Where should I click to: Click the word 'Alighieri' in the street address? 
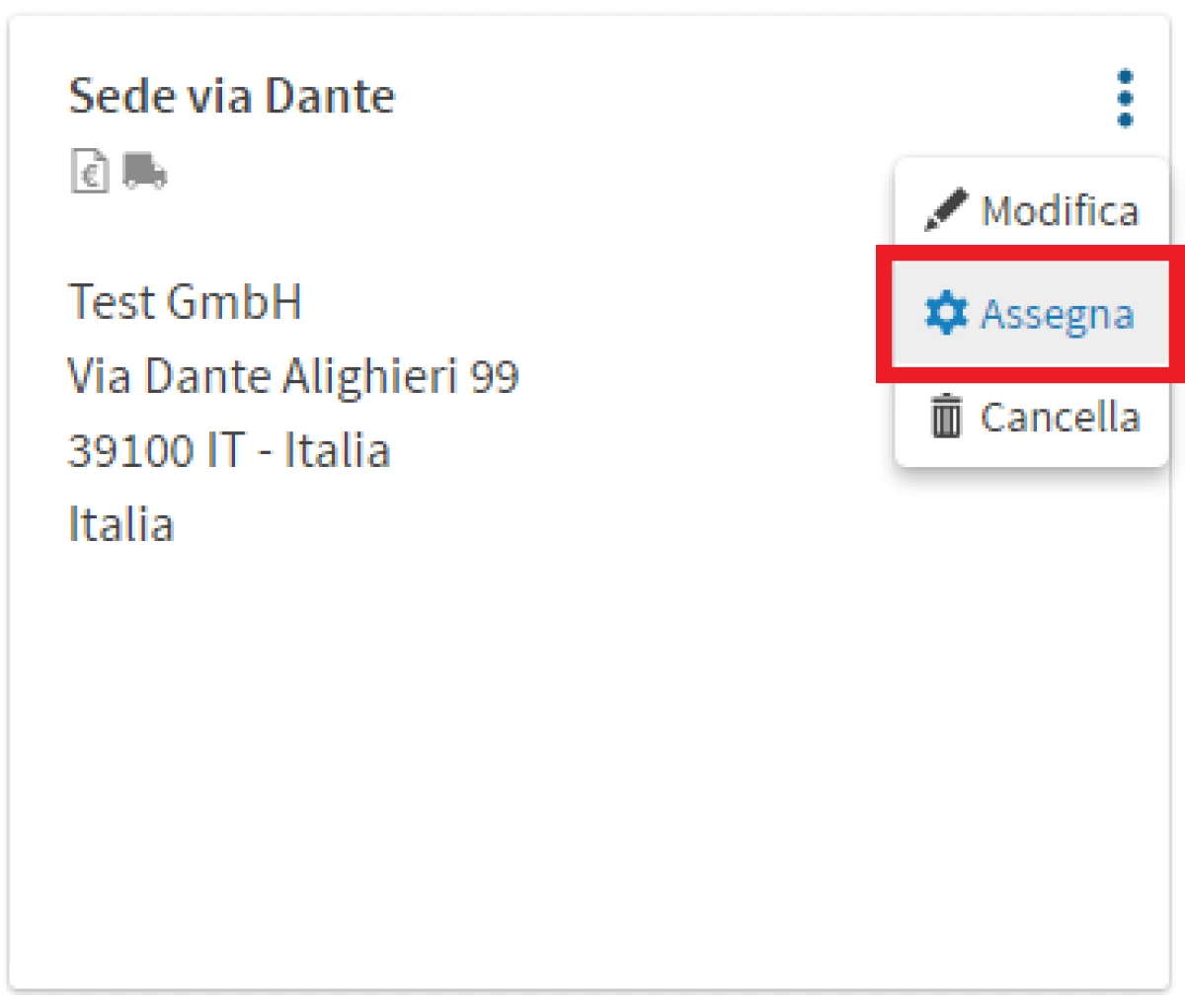click(370, 376)
